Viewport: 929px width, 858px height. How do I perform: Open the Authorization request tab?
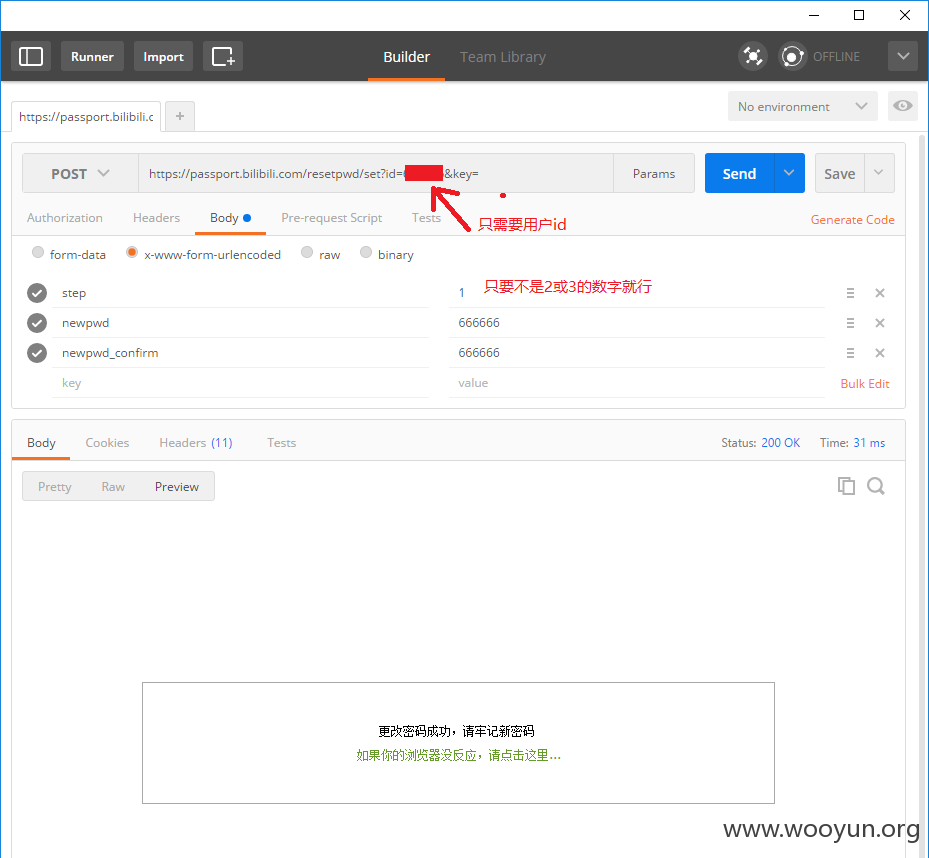point(65,218)
